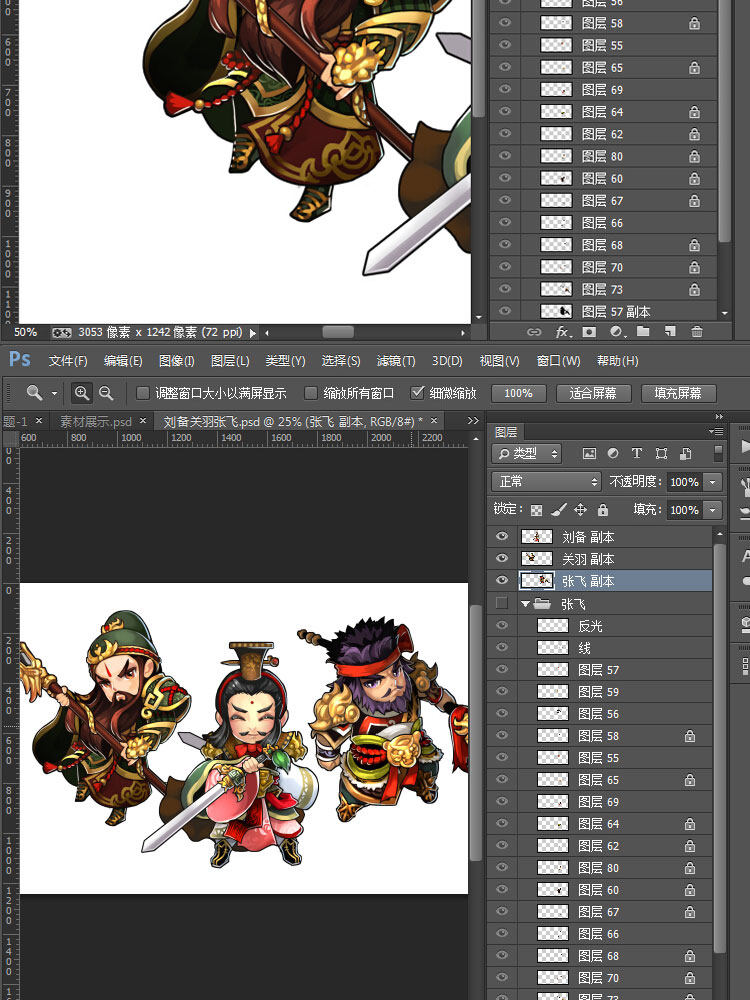Select the zoom in mode icon
The width and height of the screenshot is (750, 1000).
pos(82,393)
